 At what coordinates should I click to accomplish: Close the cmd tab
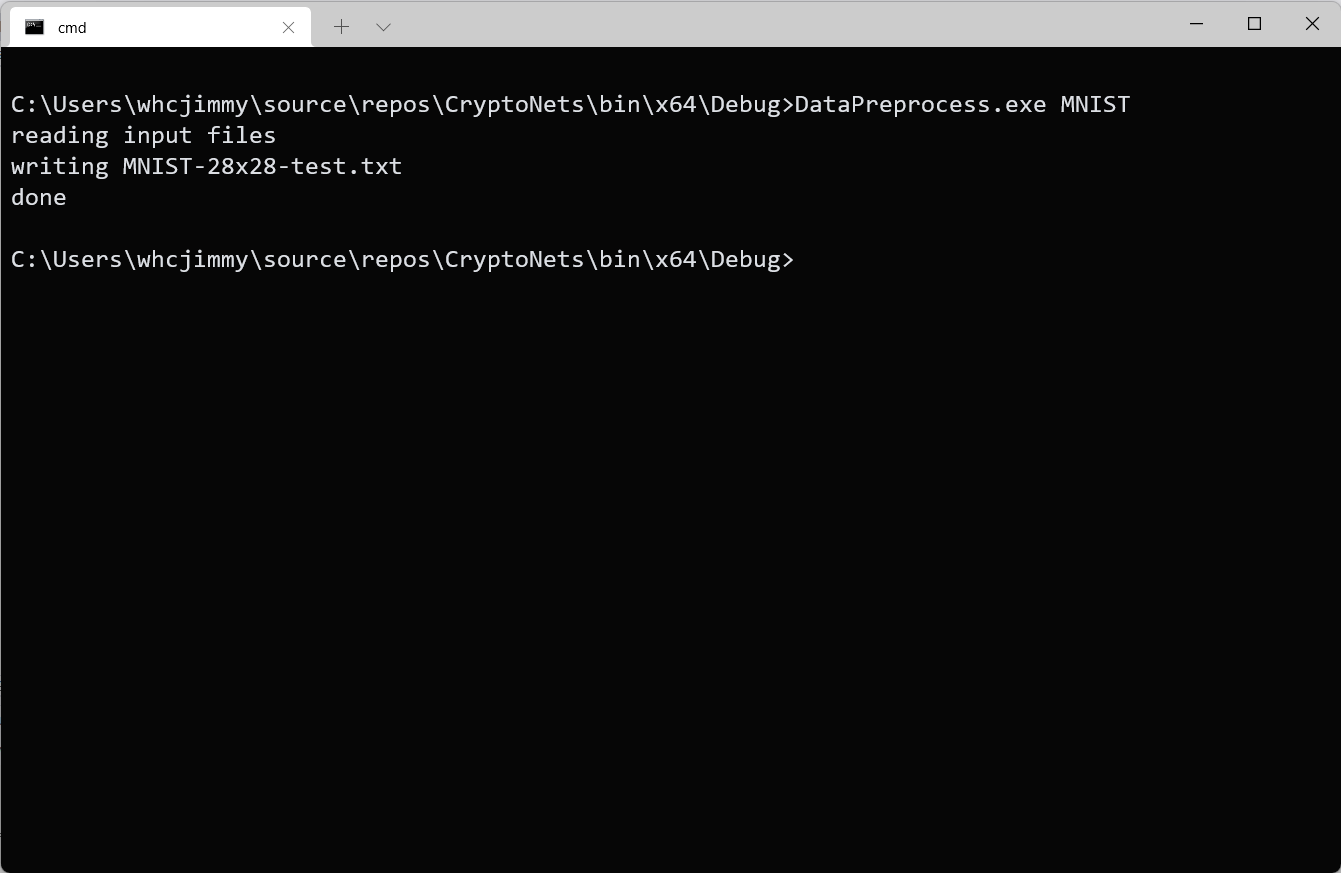tap(288, 27)
